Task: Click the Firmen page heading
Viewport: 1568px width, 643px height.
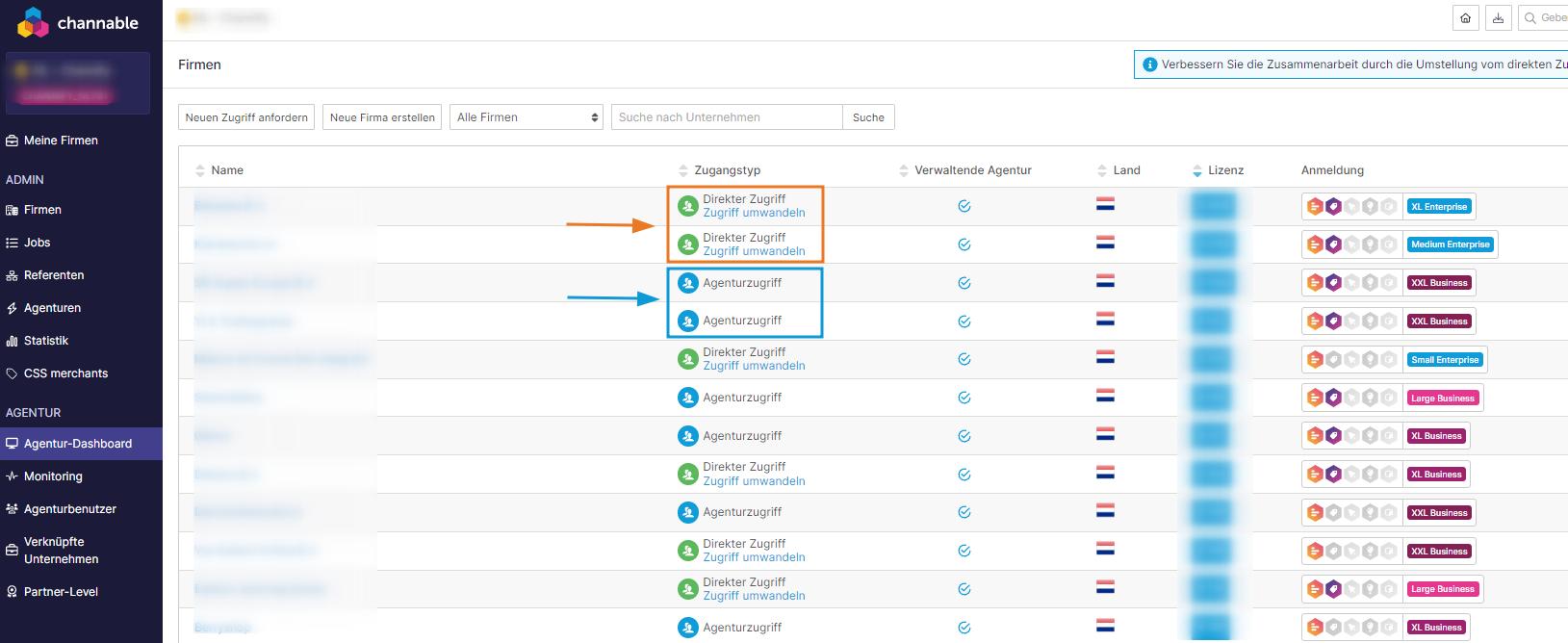Action: [199, 64]
